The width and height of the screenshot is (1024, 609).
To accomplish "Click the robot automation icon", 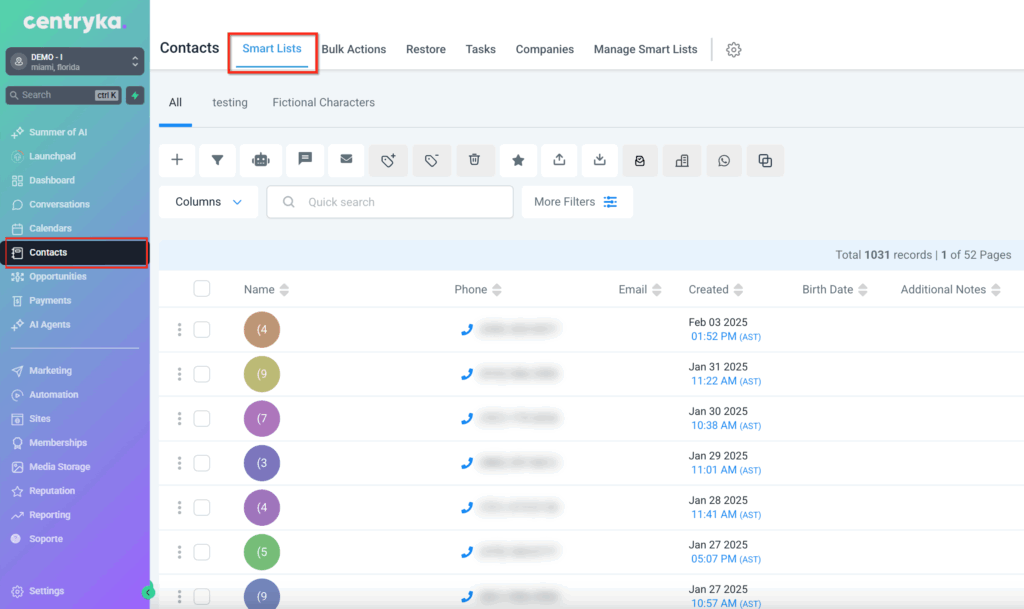I will point(261,160).
